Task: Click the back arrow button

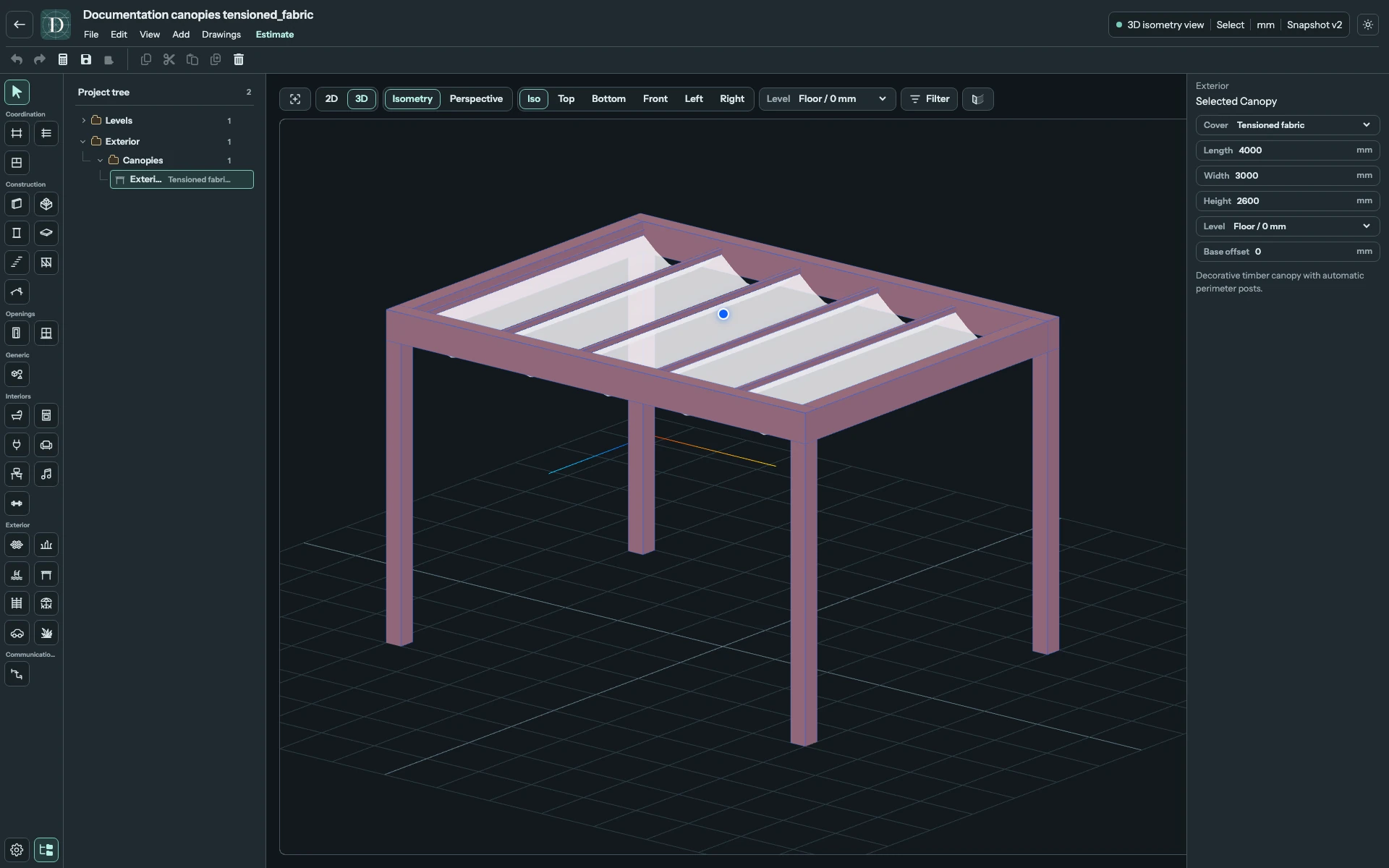Action: (20, 25)
